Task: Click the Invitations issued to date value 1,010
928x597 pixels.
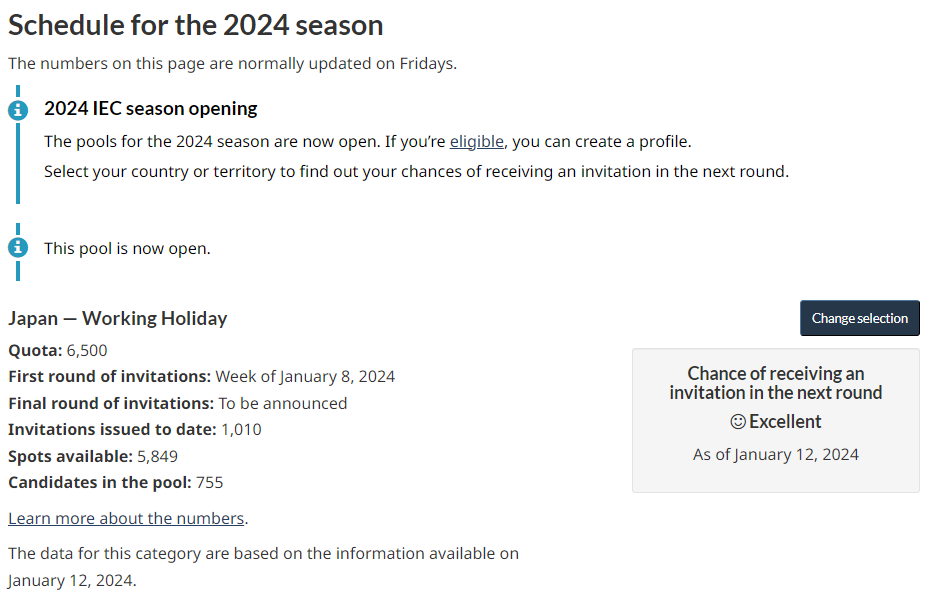Action: pos(241,430)
